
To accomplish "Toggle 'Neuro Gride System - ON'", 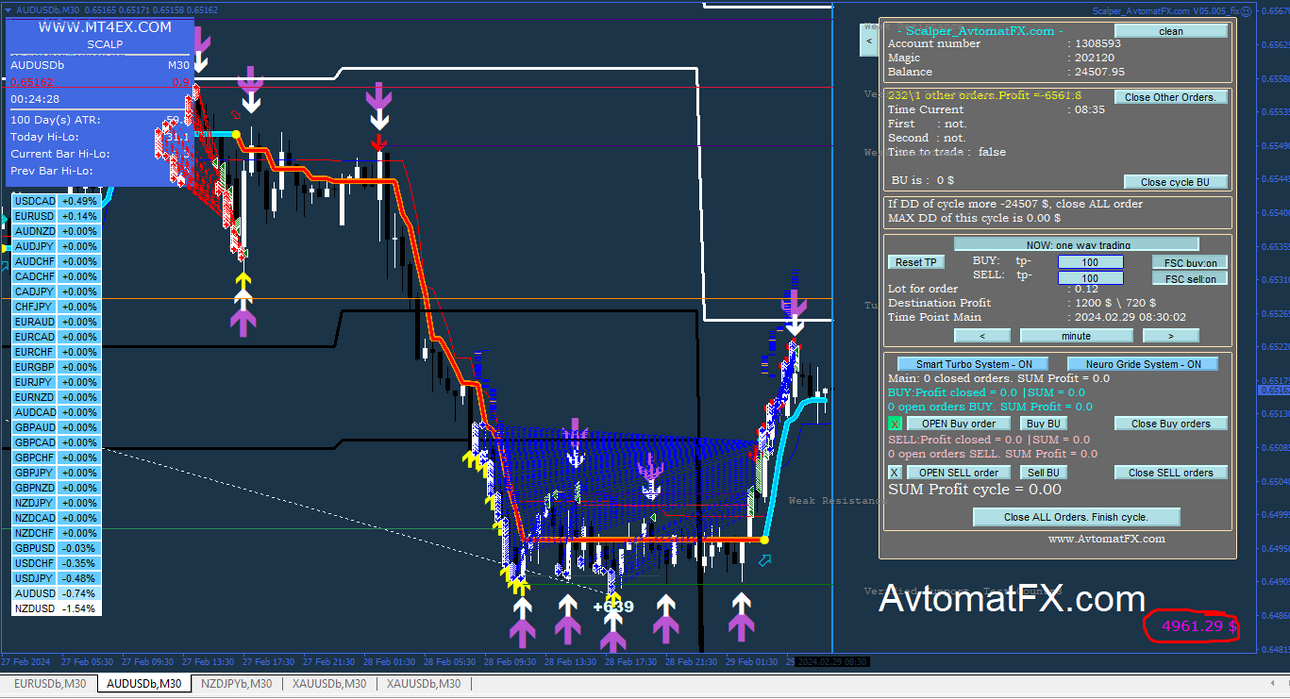I will tap(1142, 364).
